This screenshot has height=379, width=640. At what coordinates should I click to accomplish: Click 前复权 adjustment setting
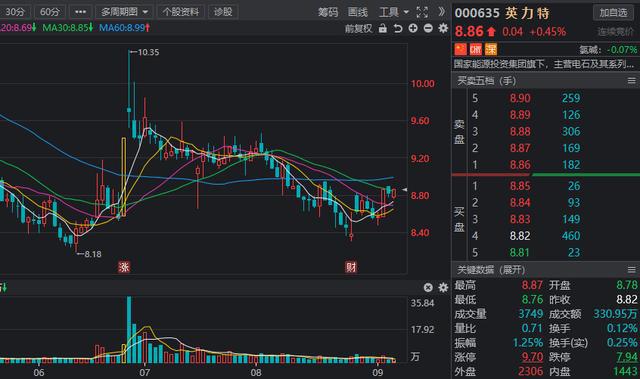tap(358, 29)
